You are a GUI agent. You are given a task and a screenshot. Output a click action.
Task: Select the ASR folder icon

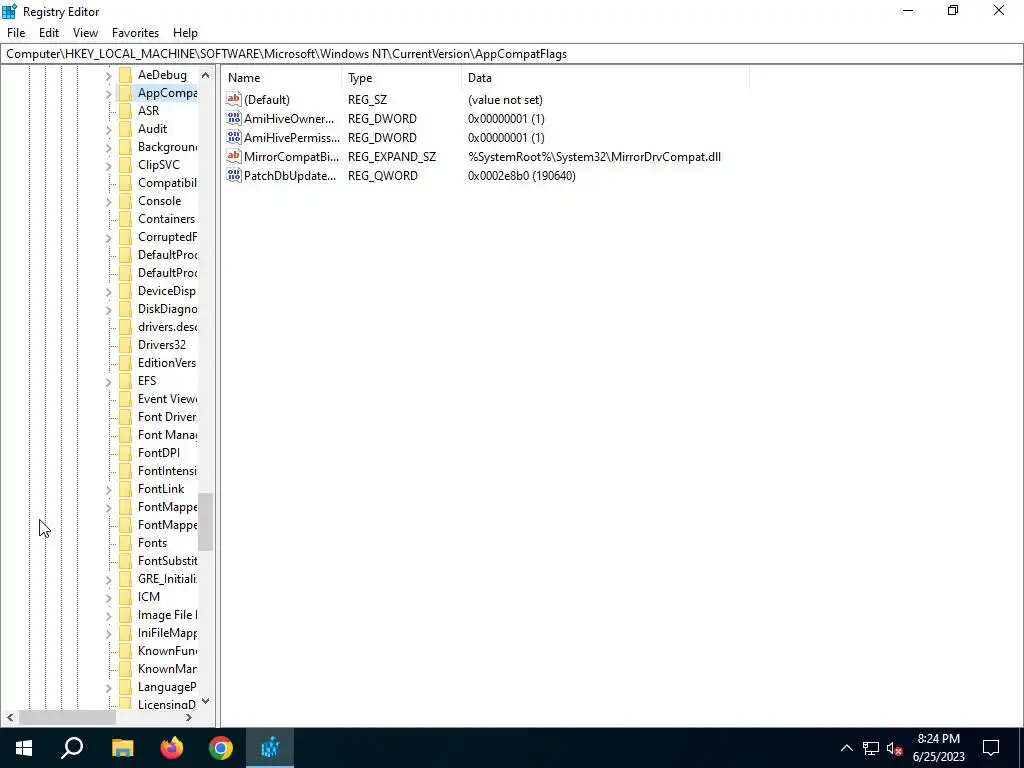pos(125,111)
